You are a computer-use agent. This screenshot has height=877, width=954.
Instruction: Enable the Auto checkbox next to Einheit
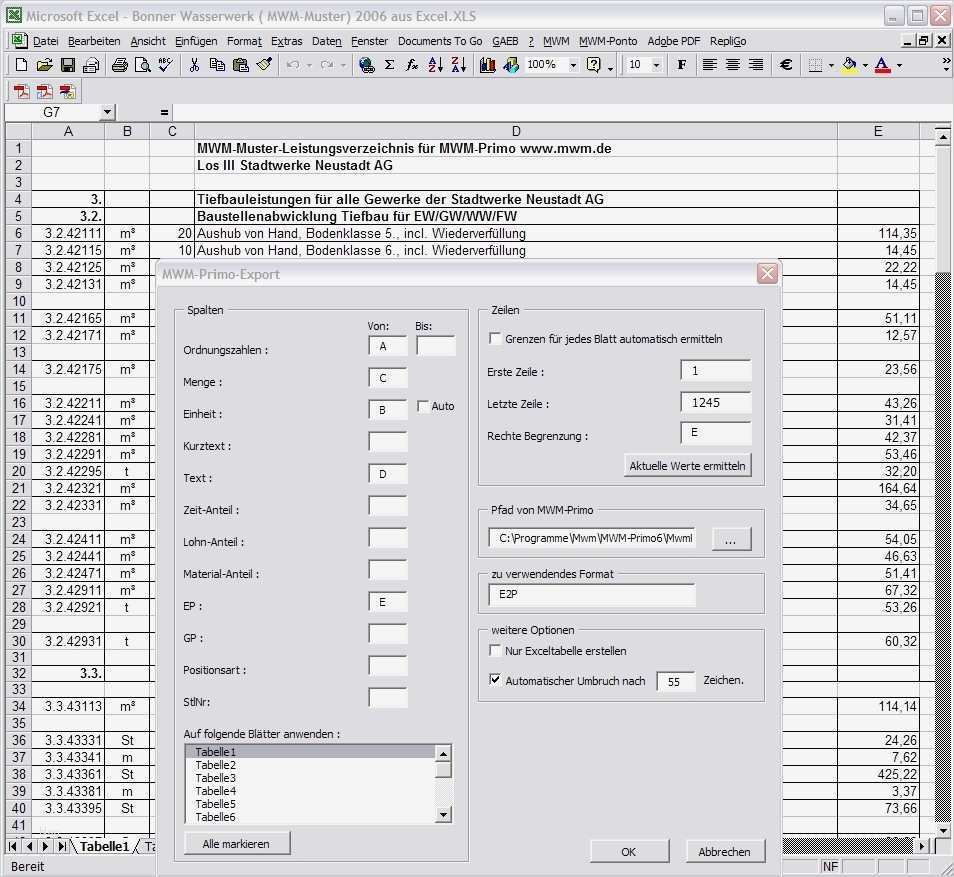click(423, 405)
